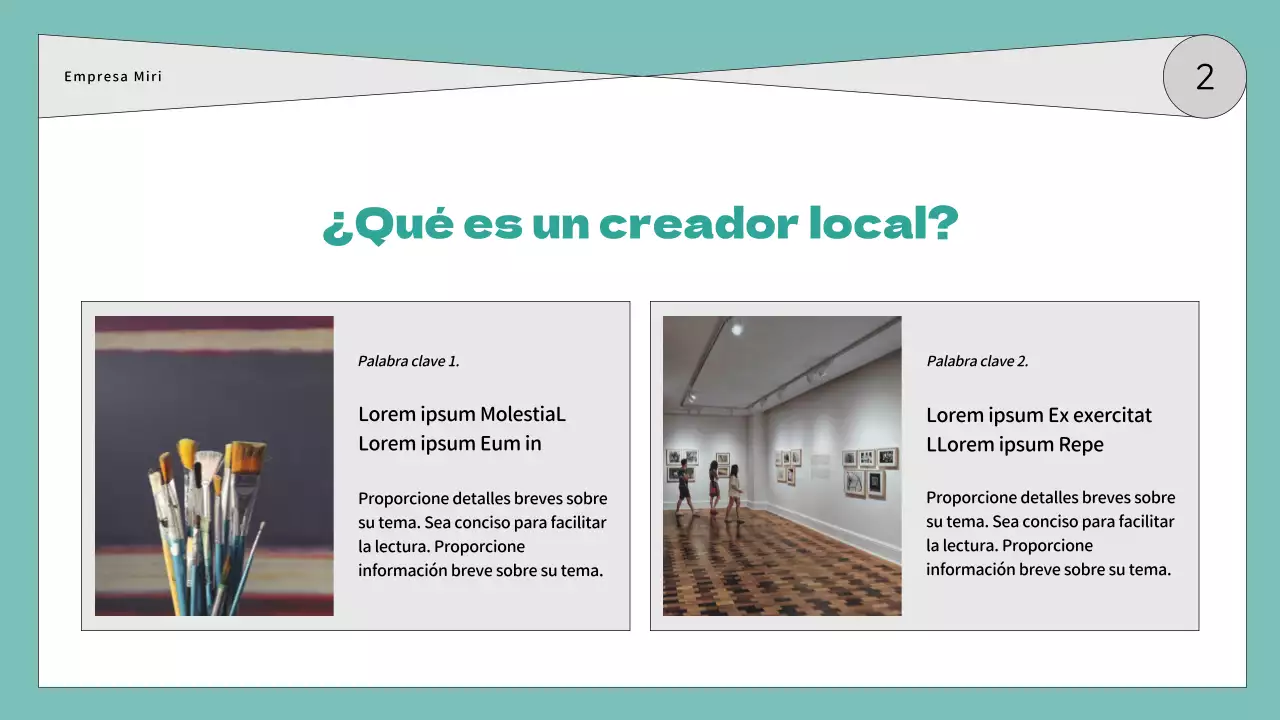Click the "Lorem ipsum Ex exercitat" heading line
This screenshot has width=1280, height=720.
pos(1038,415)
